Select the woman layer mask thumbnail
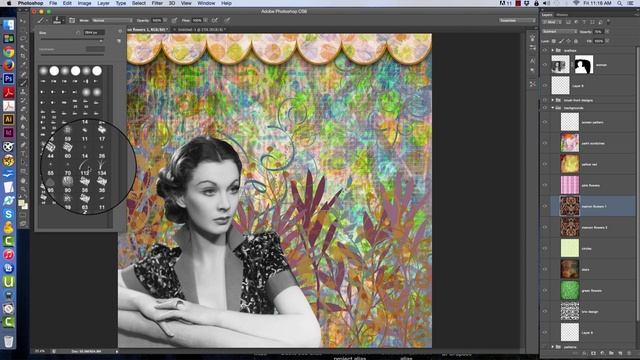Image resolution: width=640 pixels, height=360 pixels. point(584,65)
